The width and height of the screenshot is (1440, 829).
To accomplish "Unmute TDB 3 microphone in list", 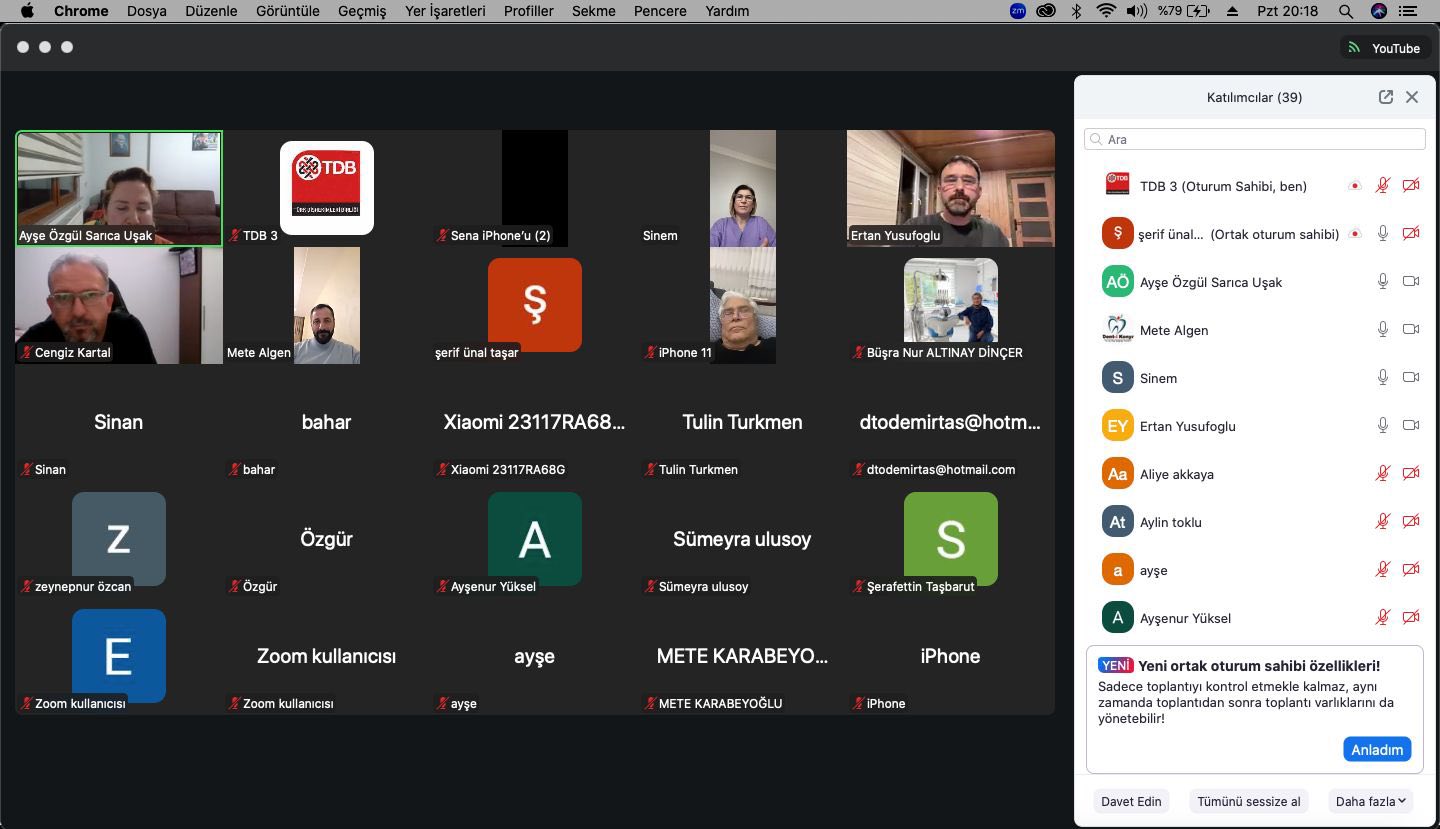I will coord(1383,186).
